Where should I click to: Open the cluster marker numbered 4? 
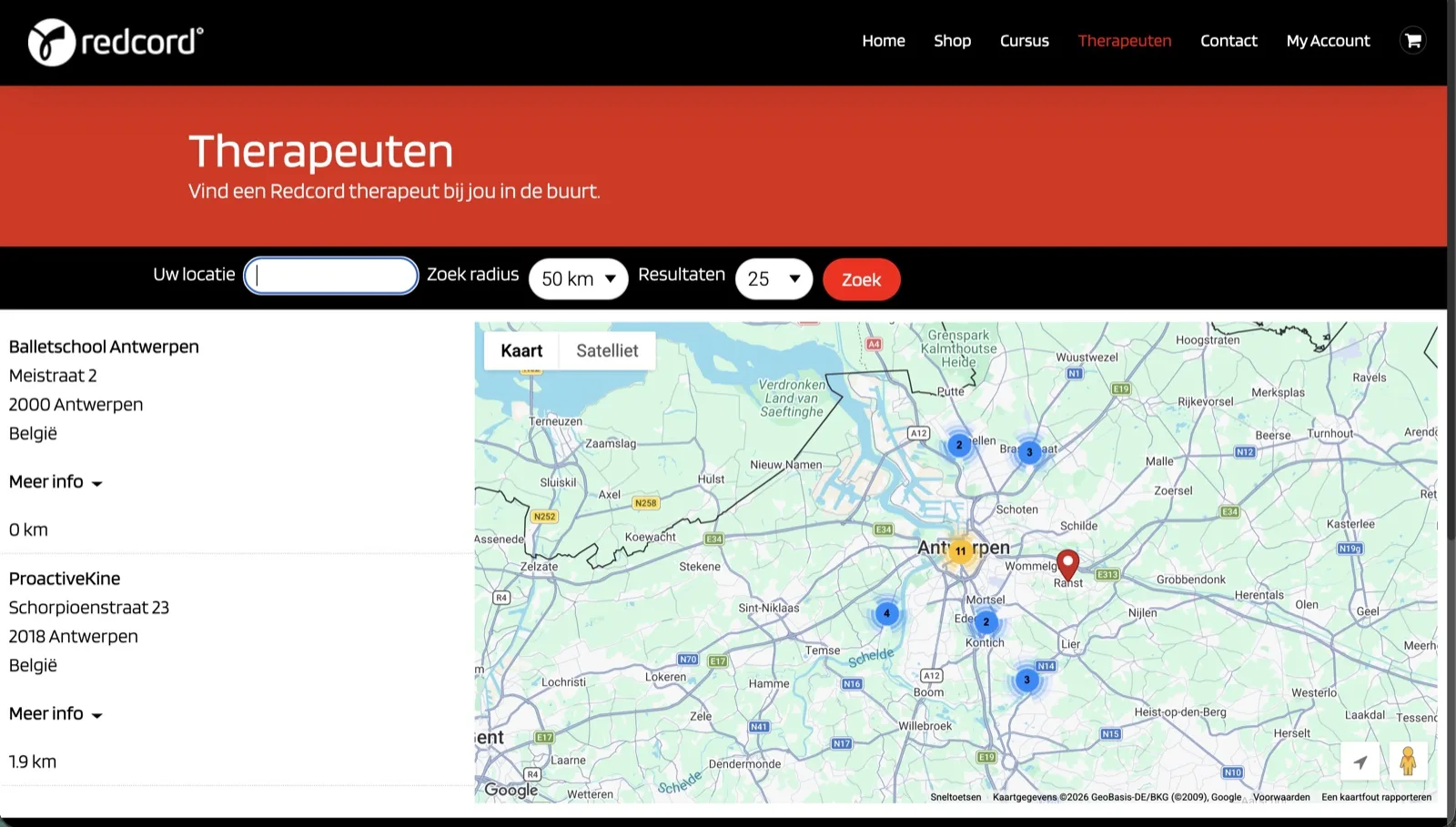point(886,613)
